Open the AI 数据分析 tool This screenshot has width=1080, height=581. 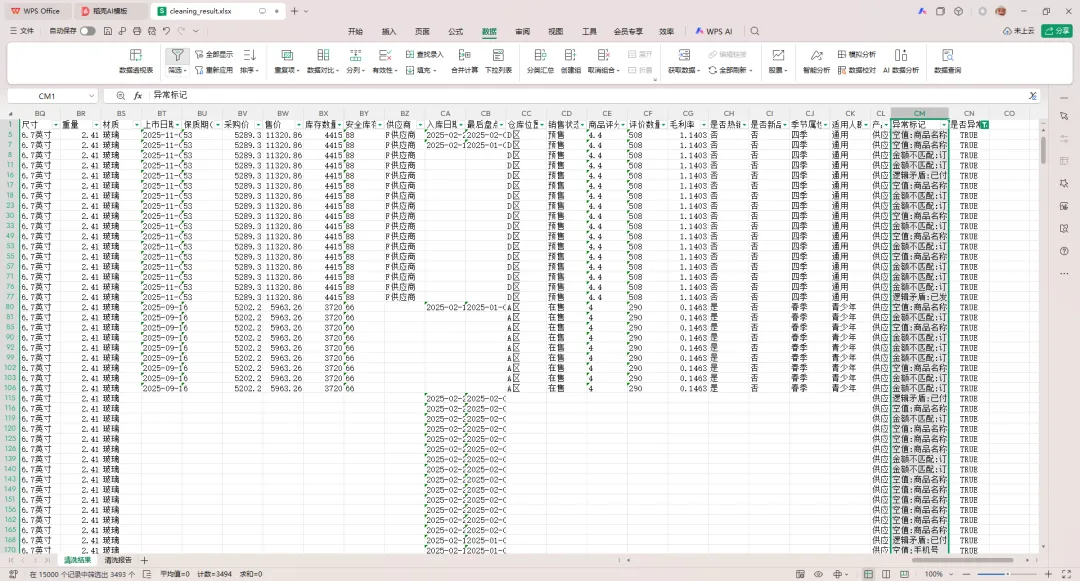pyautogui.click(x=901, y=61)
